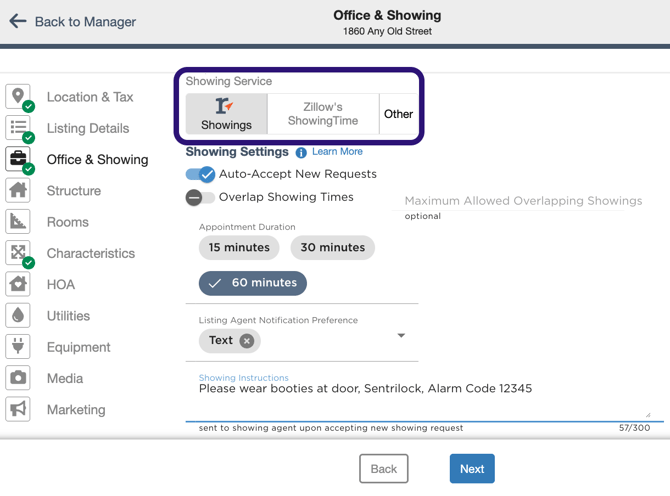Expand Listing Agent Notification Preference dropdown
Screen dimensions: 670x496
(x=401, y=336)
